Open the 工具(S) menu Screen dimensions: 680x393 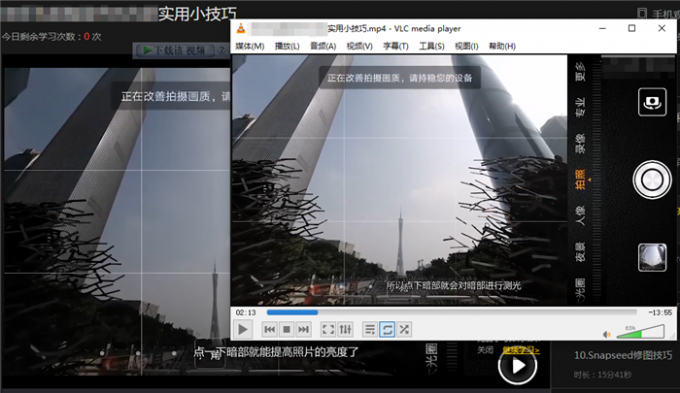[x=432, y=46]
